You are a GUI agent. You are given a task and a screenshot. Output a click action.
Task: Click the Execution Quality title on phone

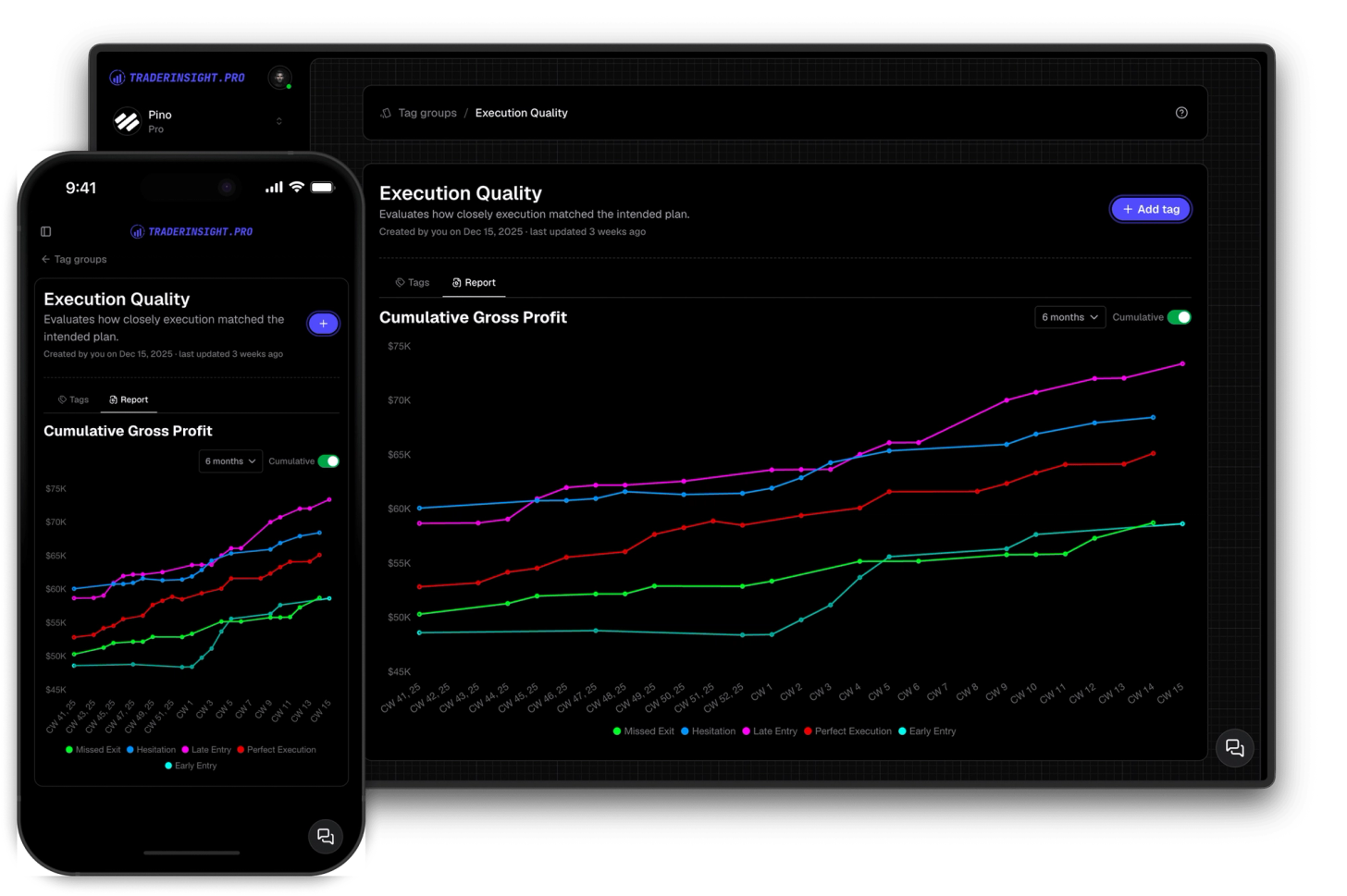coord(117,299)
